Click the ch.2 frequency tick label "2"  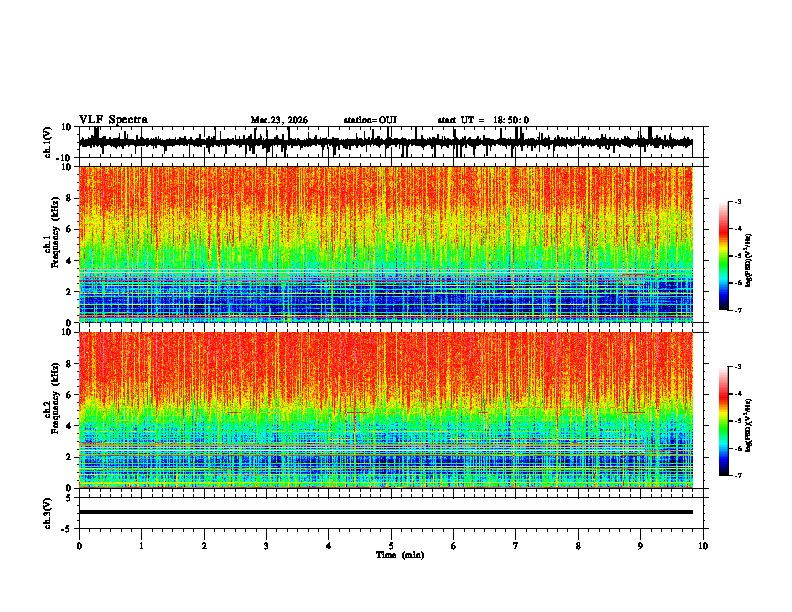70,457
